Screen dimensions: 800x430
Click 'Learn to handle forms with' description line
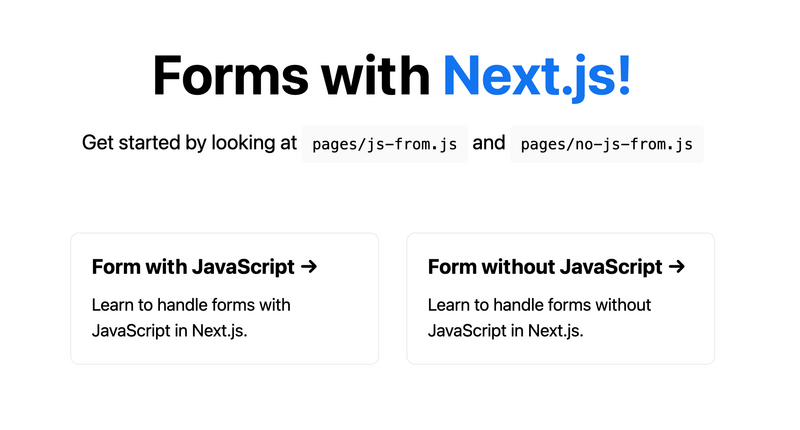tap(191, 304)
